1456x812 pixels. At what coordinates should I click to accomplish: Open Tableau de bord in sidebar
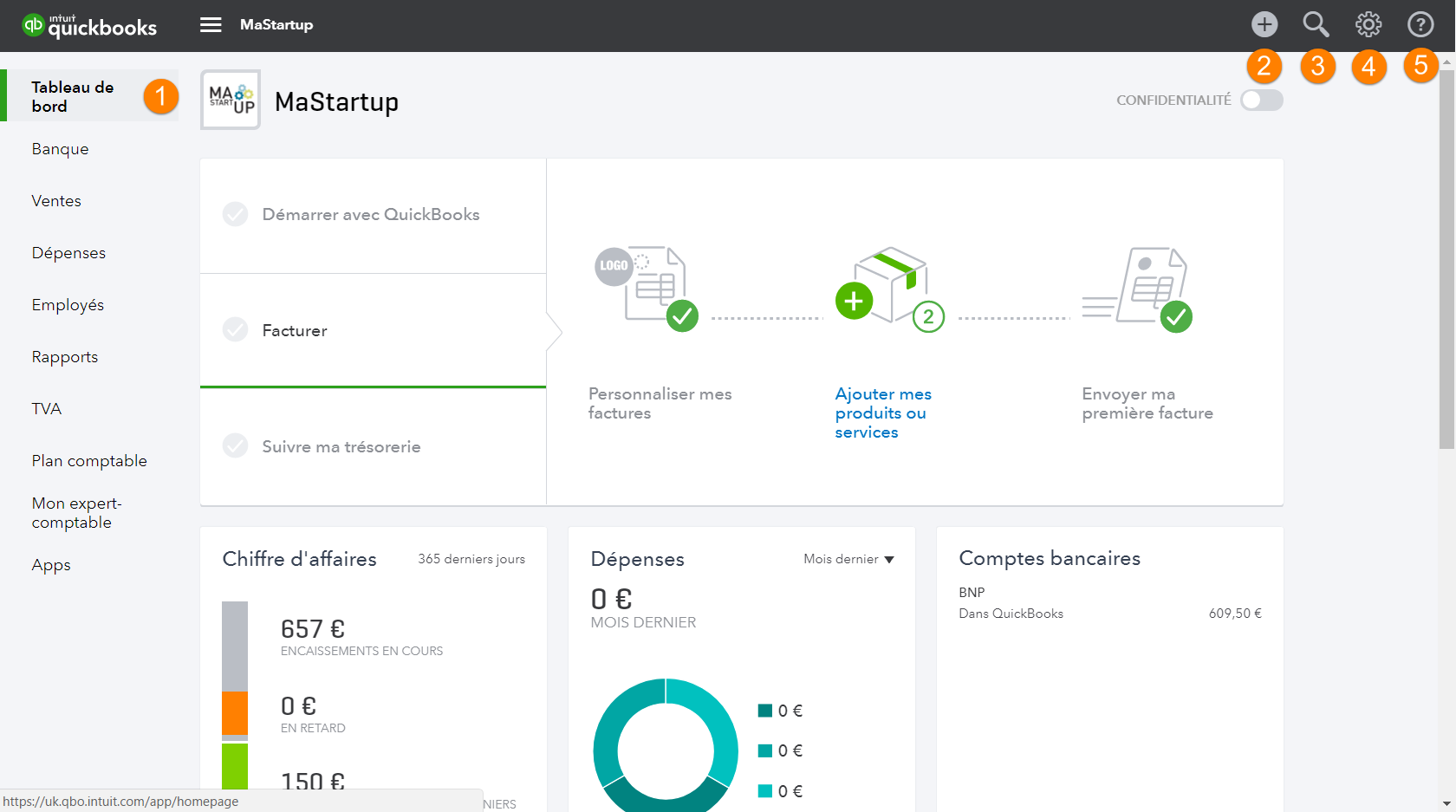91,96
